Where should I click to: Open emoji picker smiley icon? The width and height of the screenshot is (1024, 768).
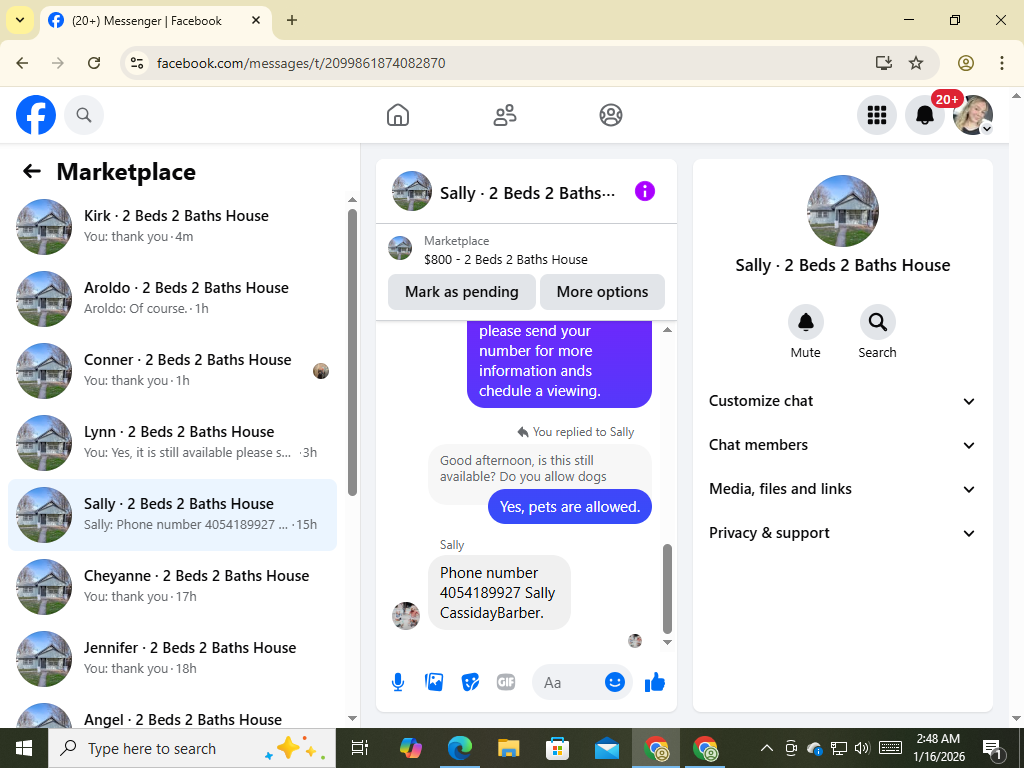(x=615, y=682)
